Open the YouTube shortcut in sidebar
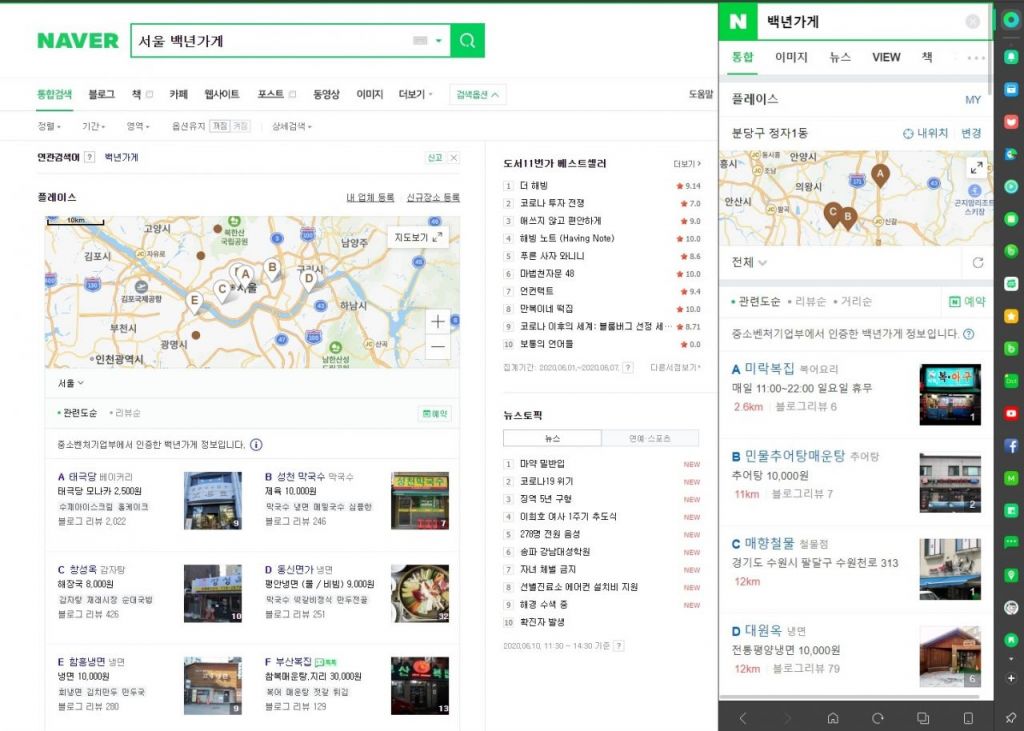1024x731 pixels. pos(1011,413)
